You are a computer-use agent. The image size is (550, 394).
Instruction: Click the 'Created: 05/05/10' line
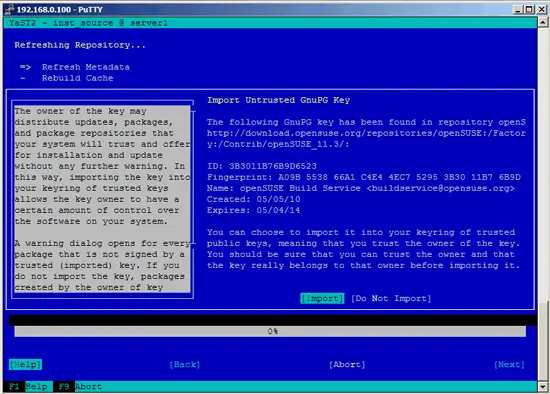253,199
